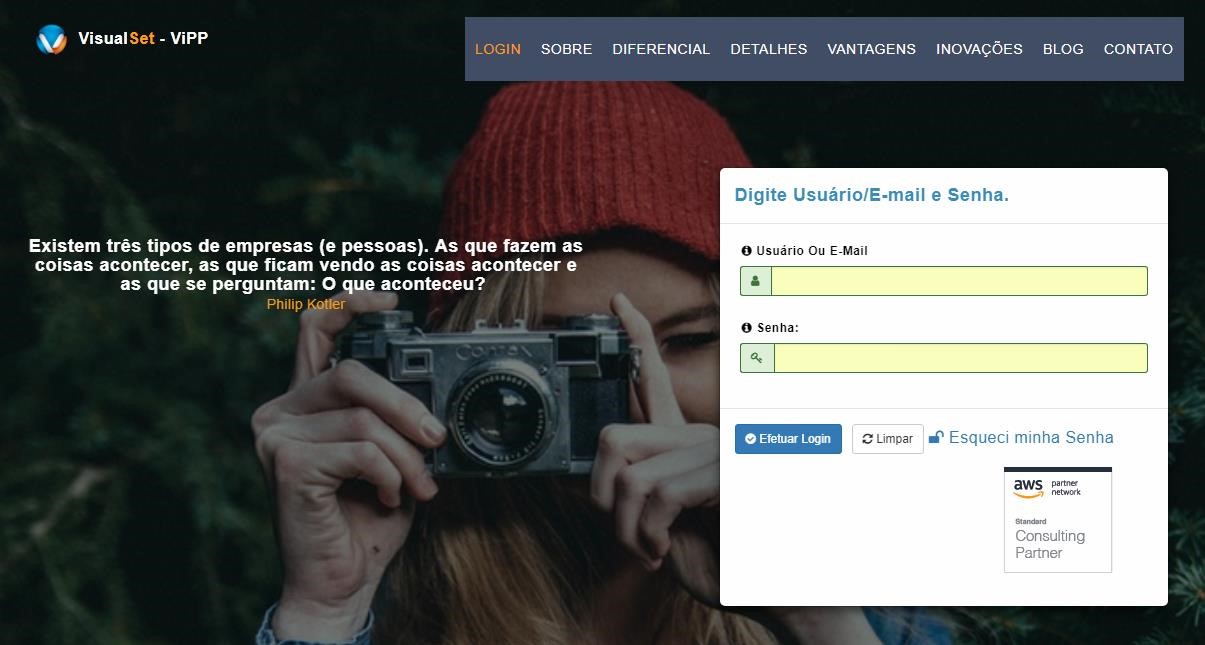Screen dimensions: 1205x645
Task: Open the BLOG link in navbar
Action: (1063, 49)
